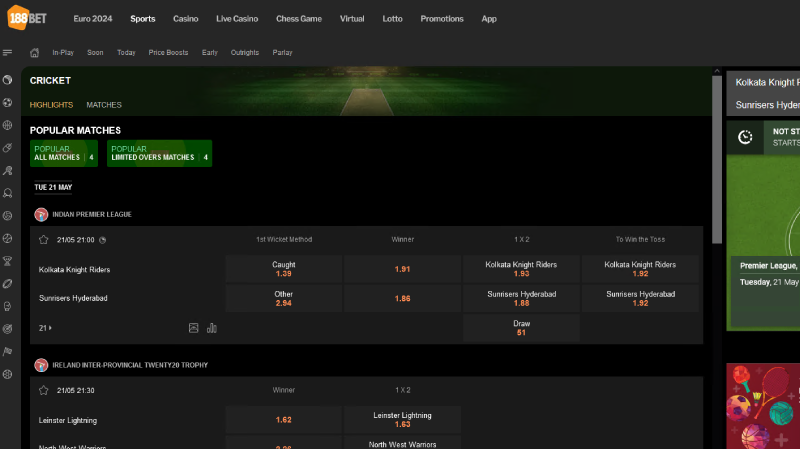Image resolution: width=800 pixels, height=449 pixels.
Task: Bet on Other wicket method 2.94
Action: [x=284, y=298]
